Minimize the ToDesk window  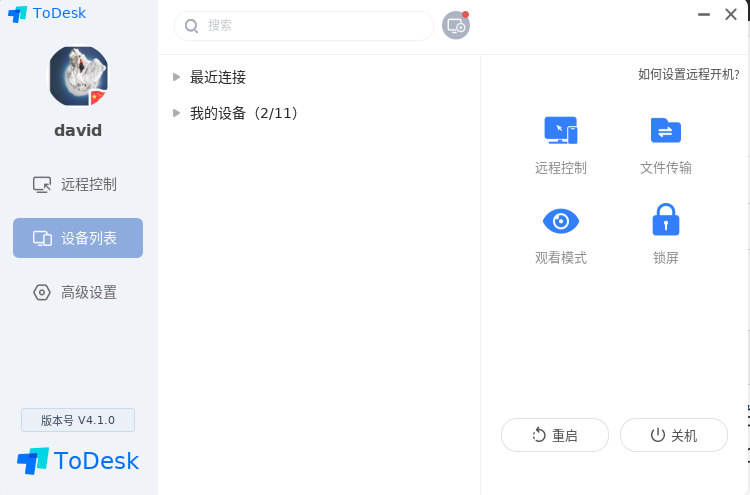point(704,14)
